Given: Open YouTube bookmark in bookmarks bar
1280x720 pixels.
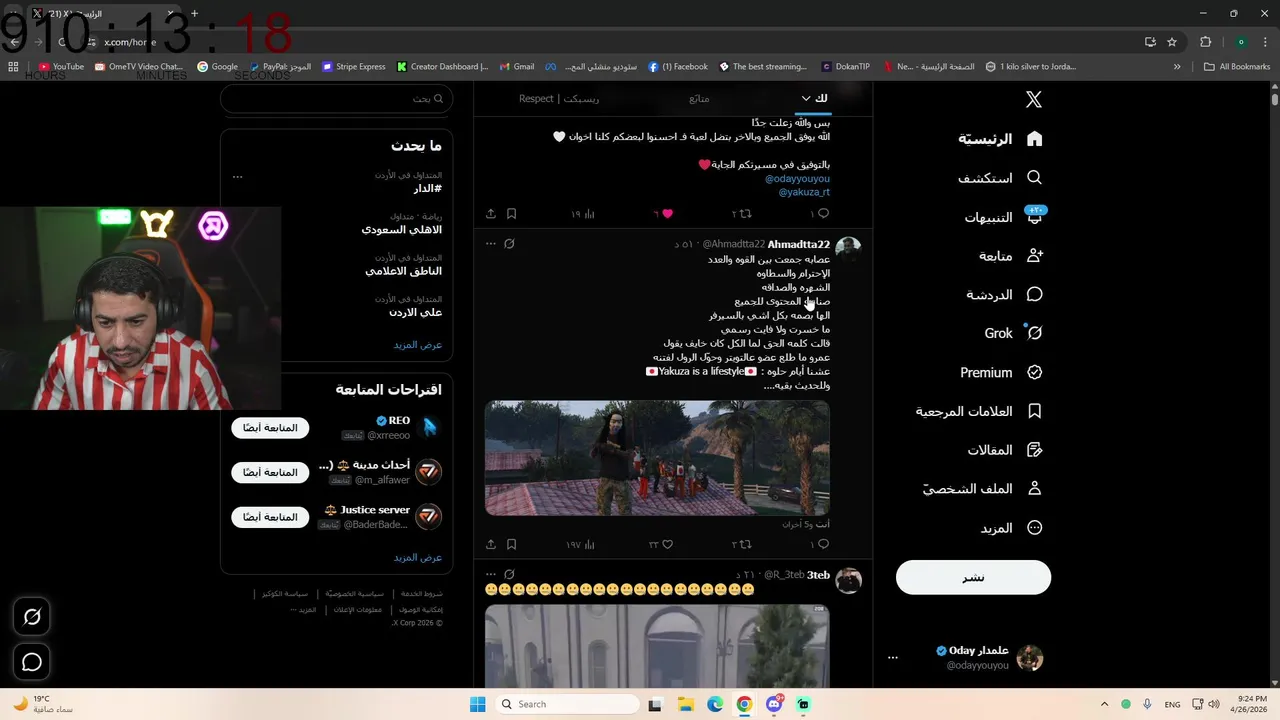Looking at the screenshot, I should pos(61,67).
